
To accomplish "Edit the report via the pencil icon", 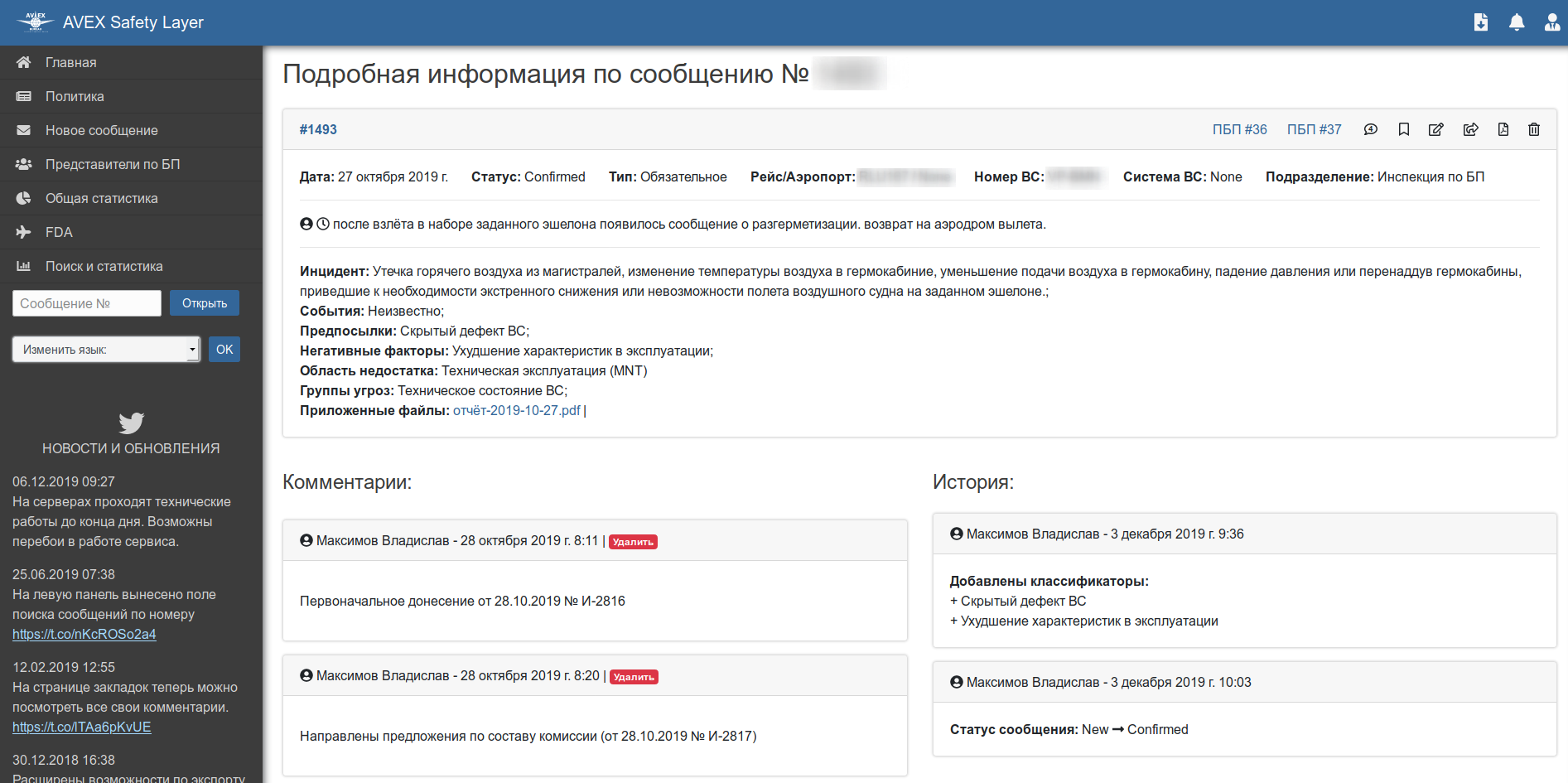I will tap(1437, 129).
